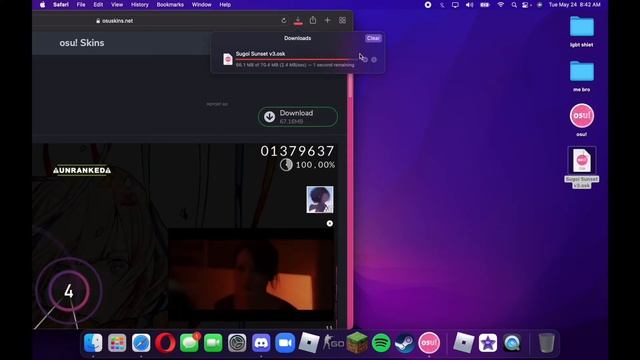Open Messages from the Dock
The width and height of the screenshot is (640, 360).
pyautogui.click(x=189, y=343)
